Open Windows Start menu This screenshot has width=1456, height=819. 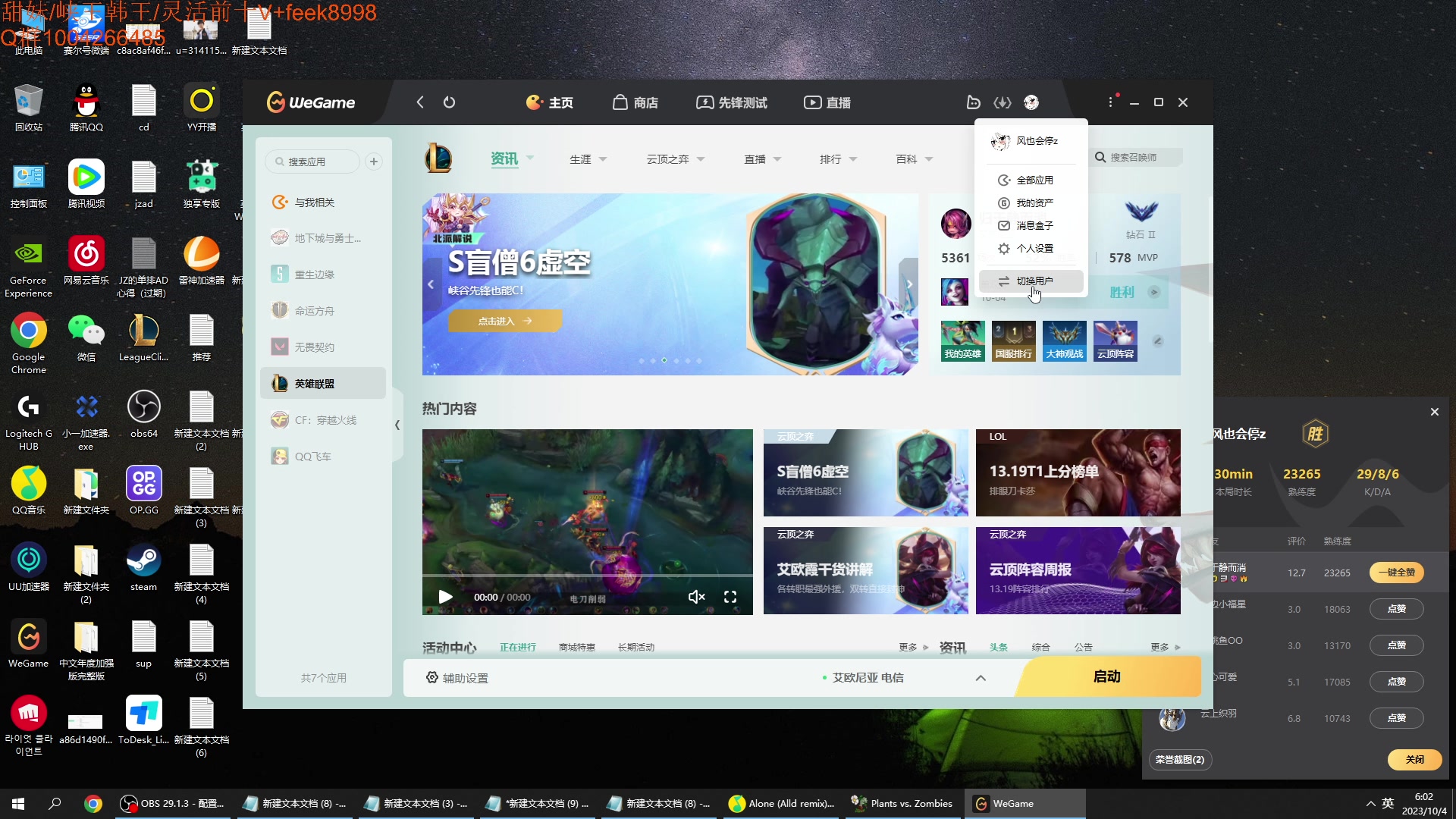[18, 804]
